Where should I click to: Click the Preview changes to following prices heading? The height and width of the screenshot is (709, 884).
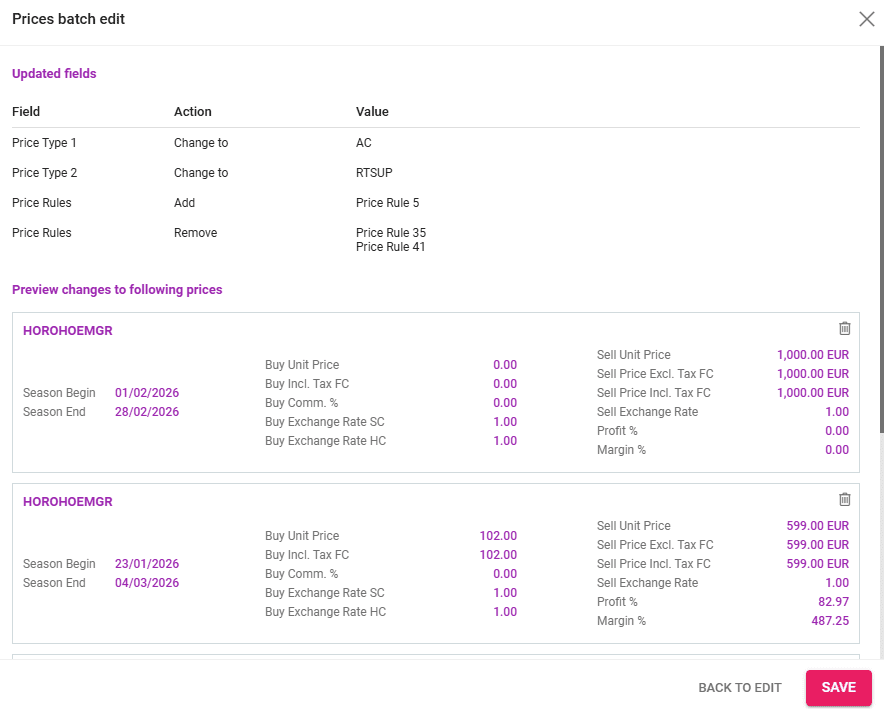pos(117,288)
